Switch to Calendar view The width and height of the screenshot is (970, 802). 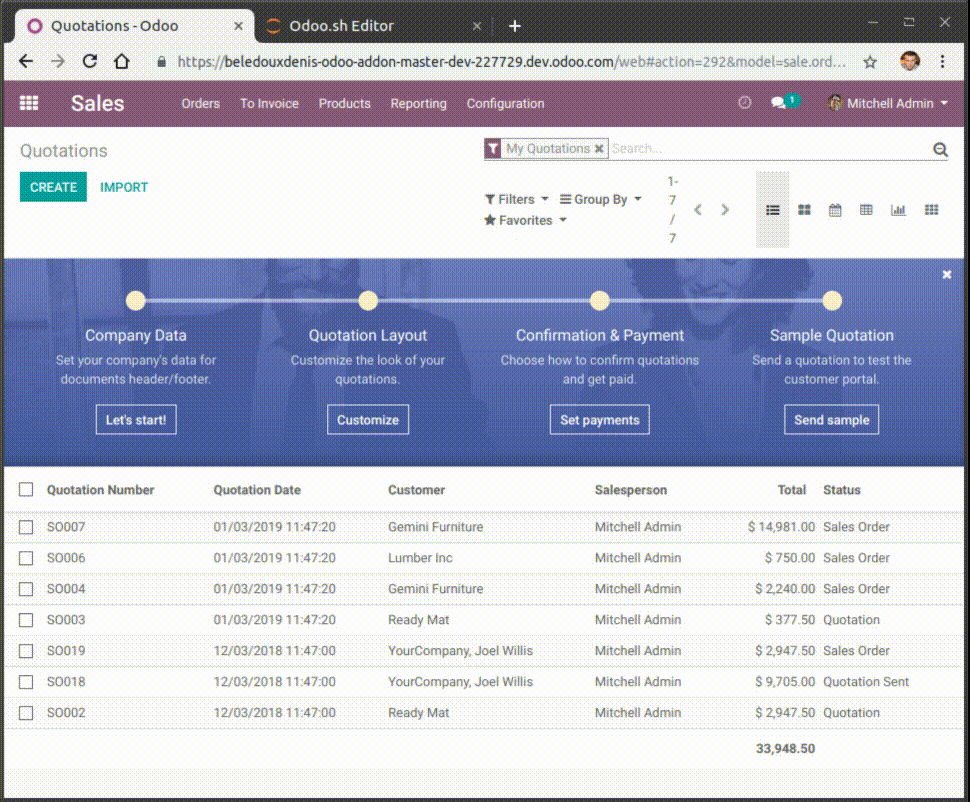pos(835,210)
